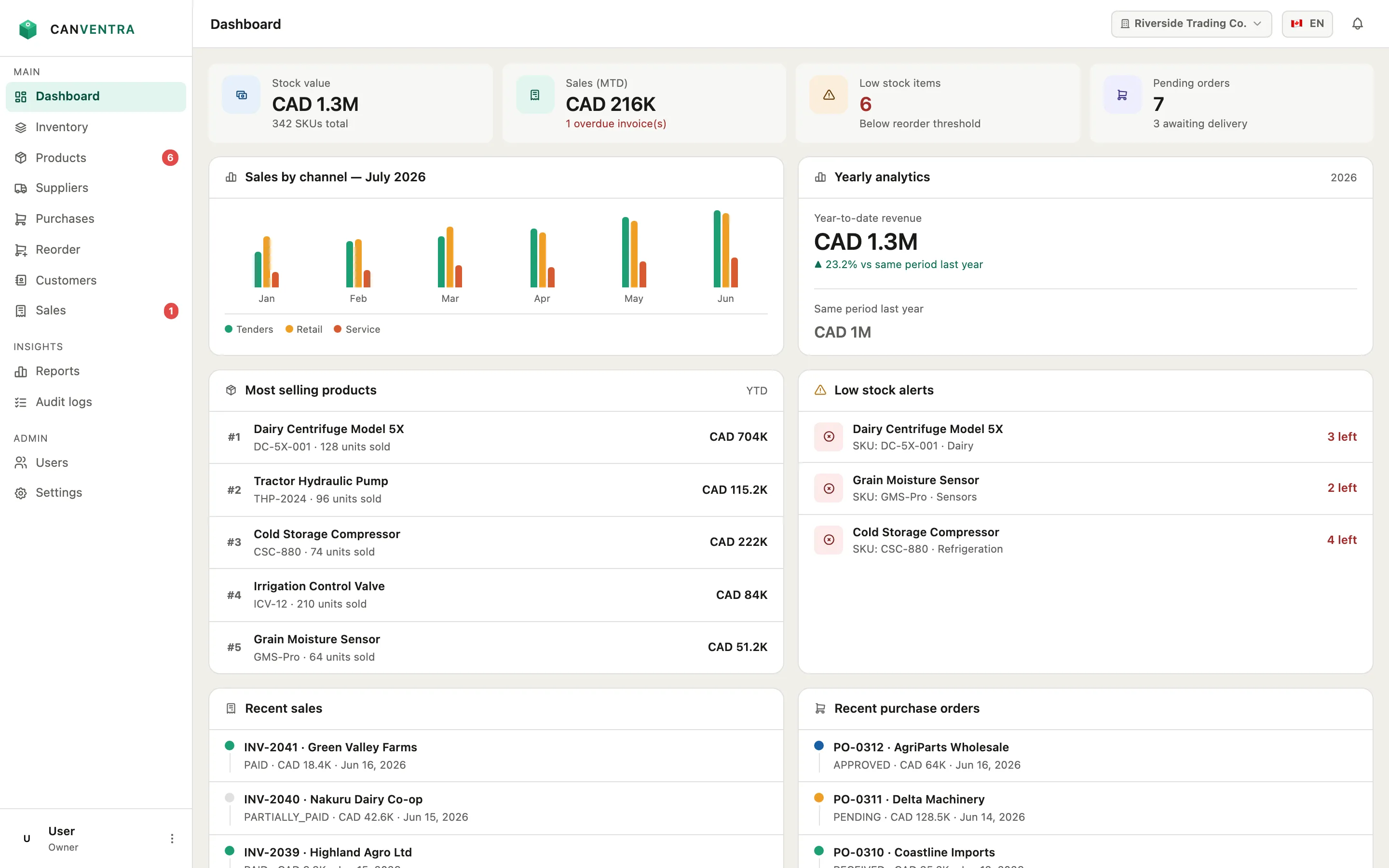
Task: Click the Inventory layers icon
Action: tap(21, 127)
